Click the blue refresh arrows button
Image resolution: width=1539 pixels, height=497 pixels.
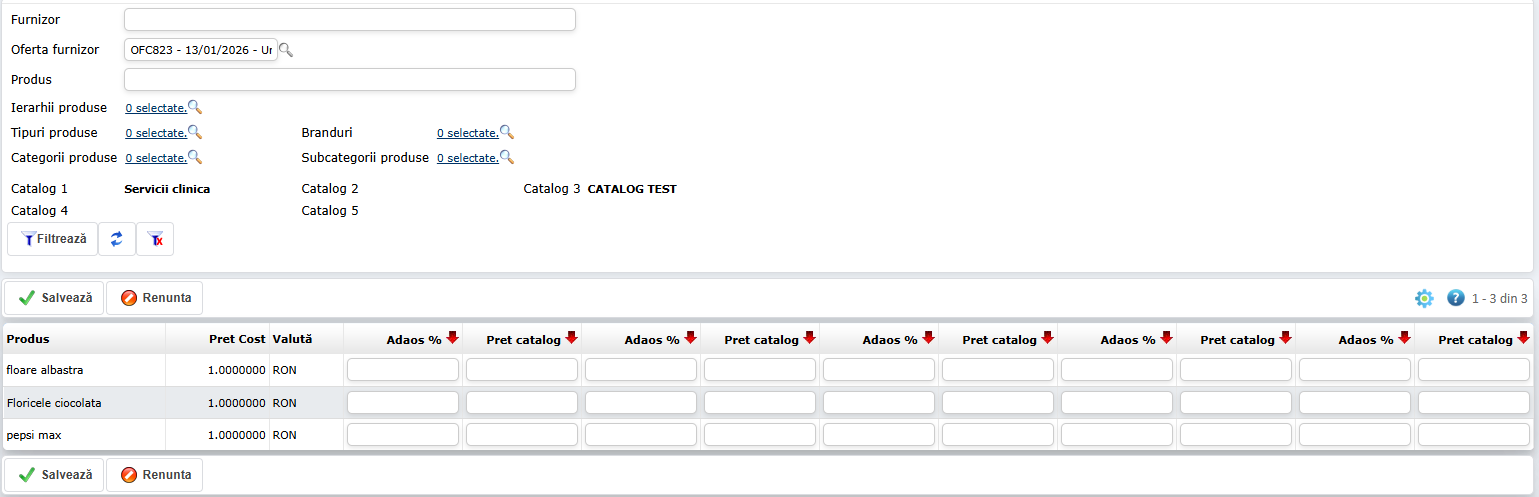(x=117, y=239)
